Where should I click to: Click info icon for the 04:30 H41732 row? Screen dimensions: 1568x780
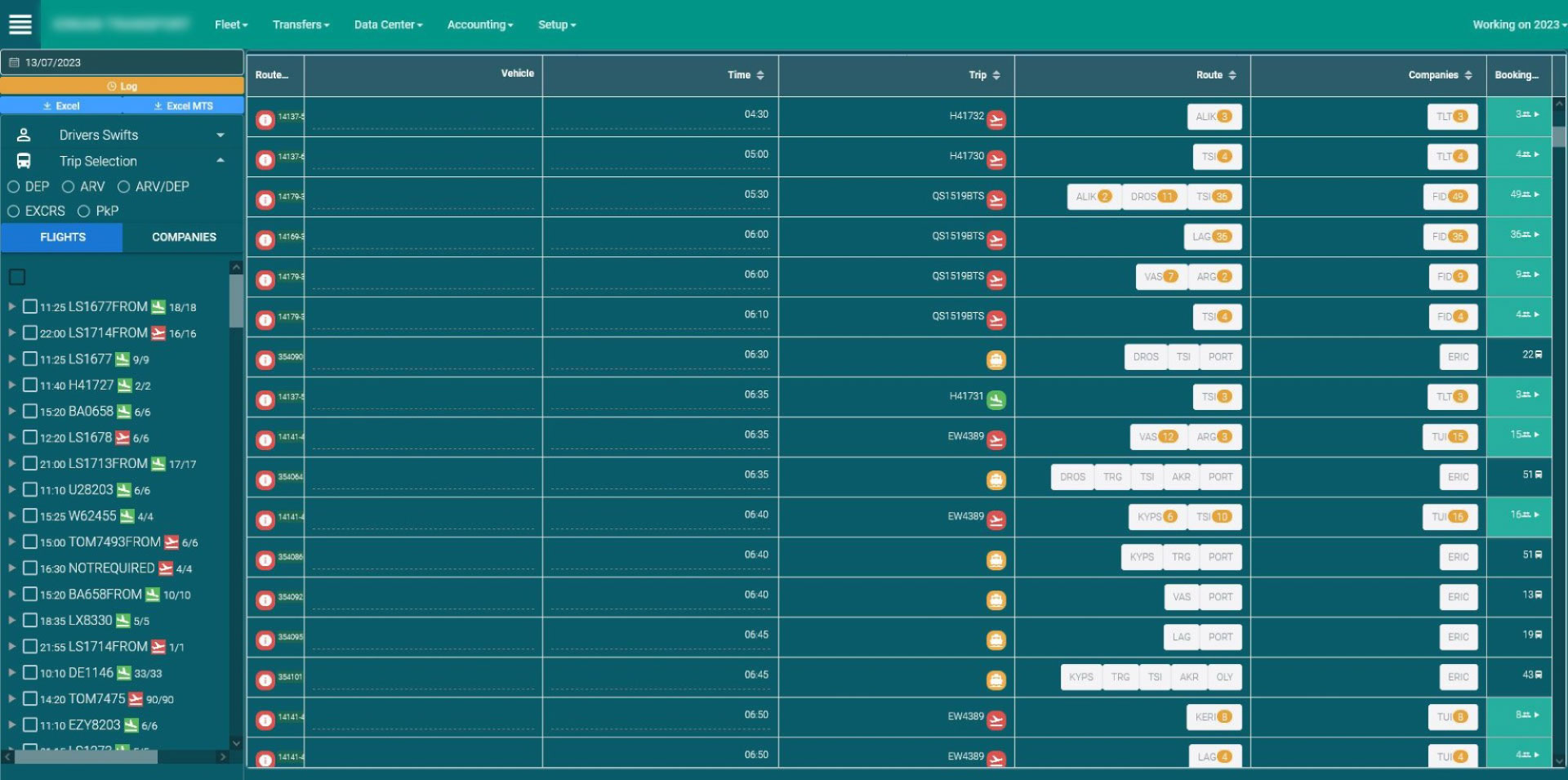coord(265,120)
